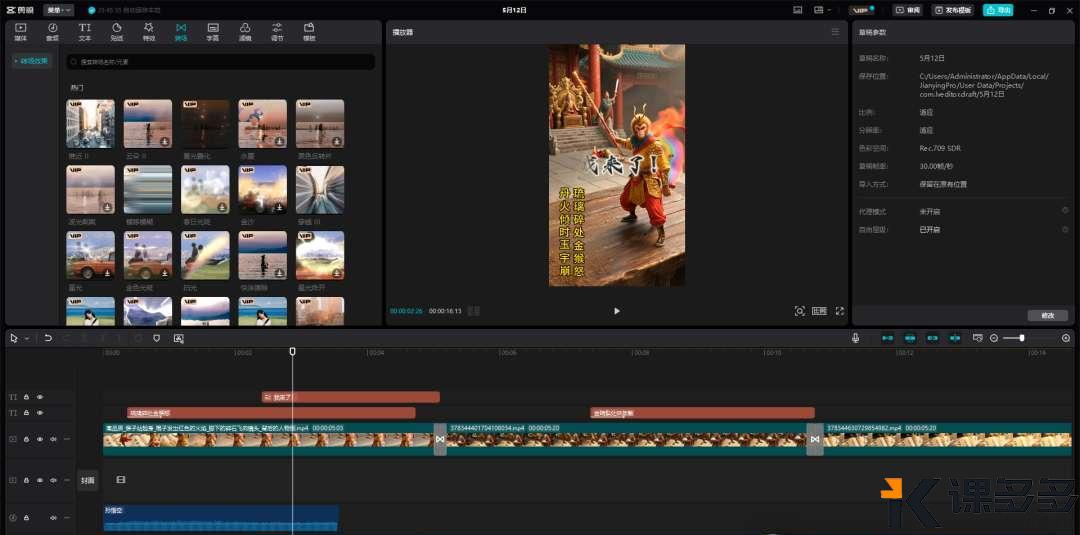The width and height of the screenshot is (1080, 535).
Task: Click the transition search input field
Action: click(x=220, y=62)
